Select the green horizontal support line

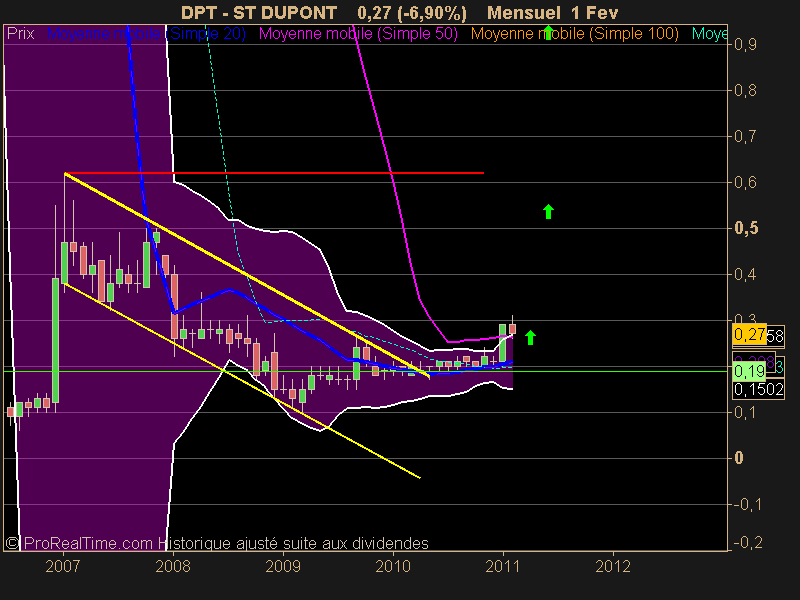pyautogui.click(x=365, y=371)
